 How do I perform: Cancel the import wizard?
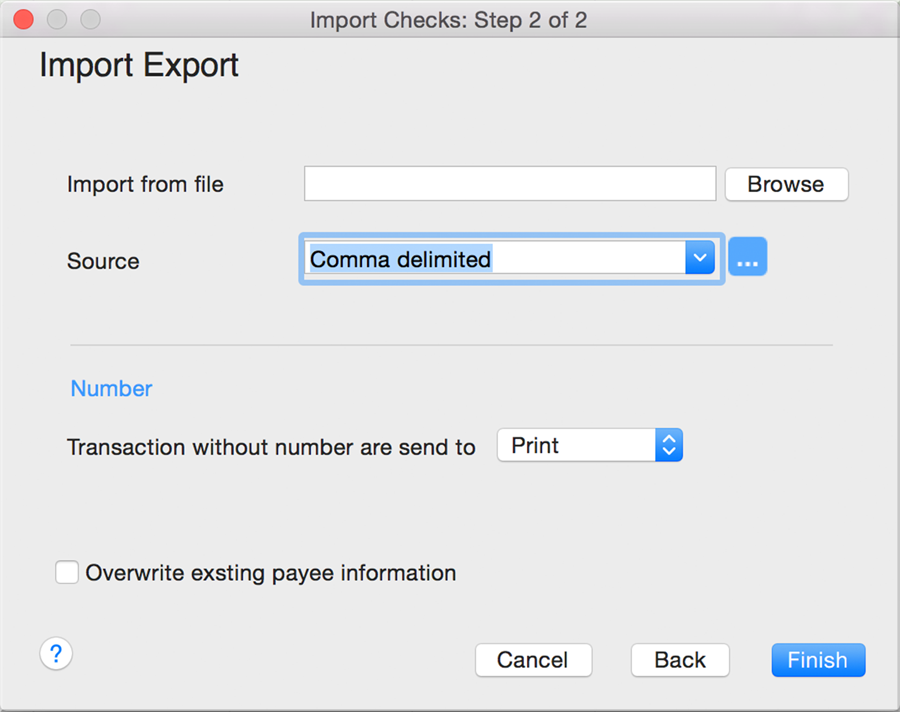pyautogui.click(x=533, y=660)
